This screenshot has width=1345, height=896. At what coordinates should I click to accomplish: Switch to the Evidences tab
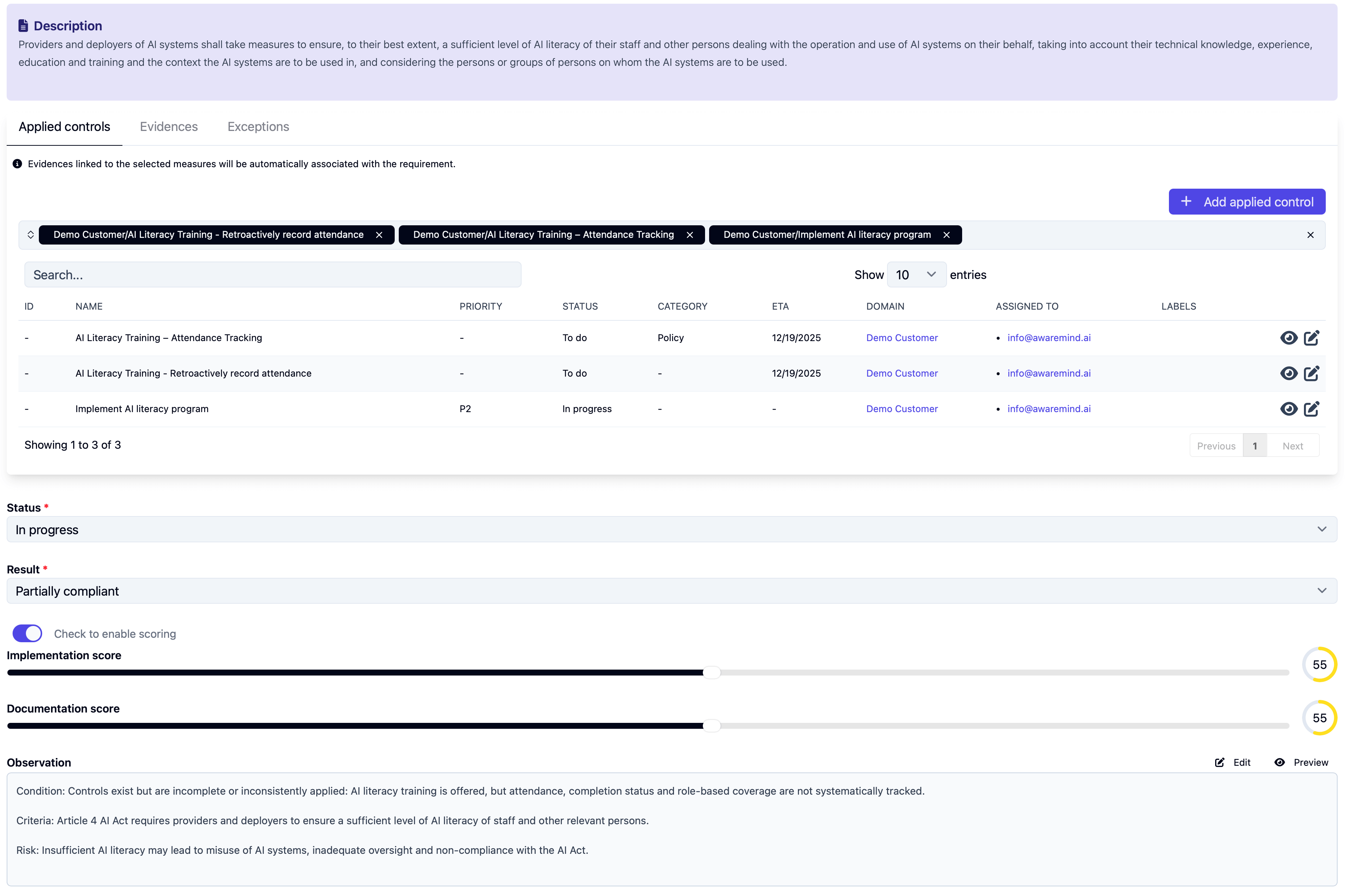tap(169, 127)
